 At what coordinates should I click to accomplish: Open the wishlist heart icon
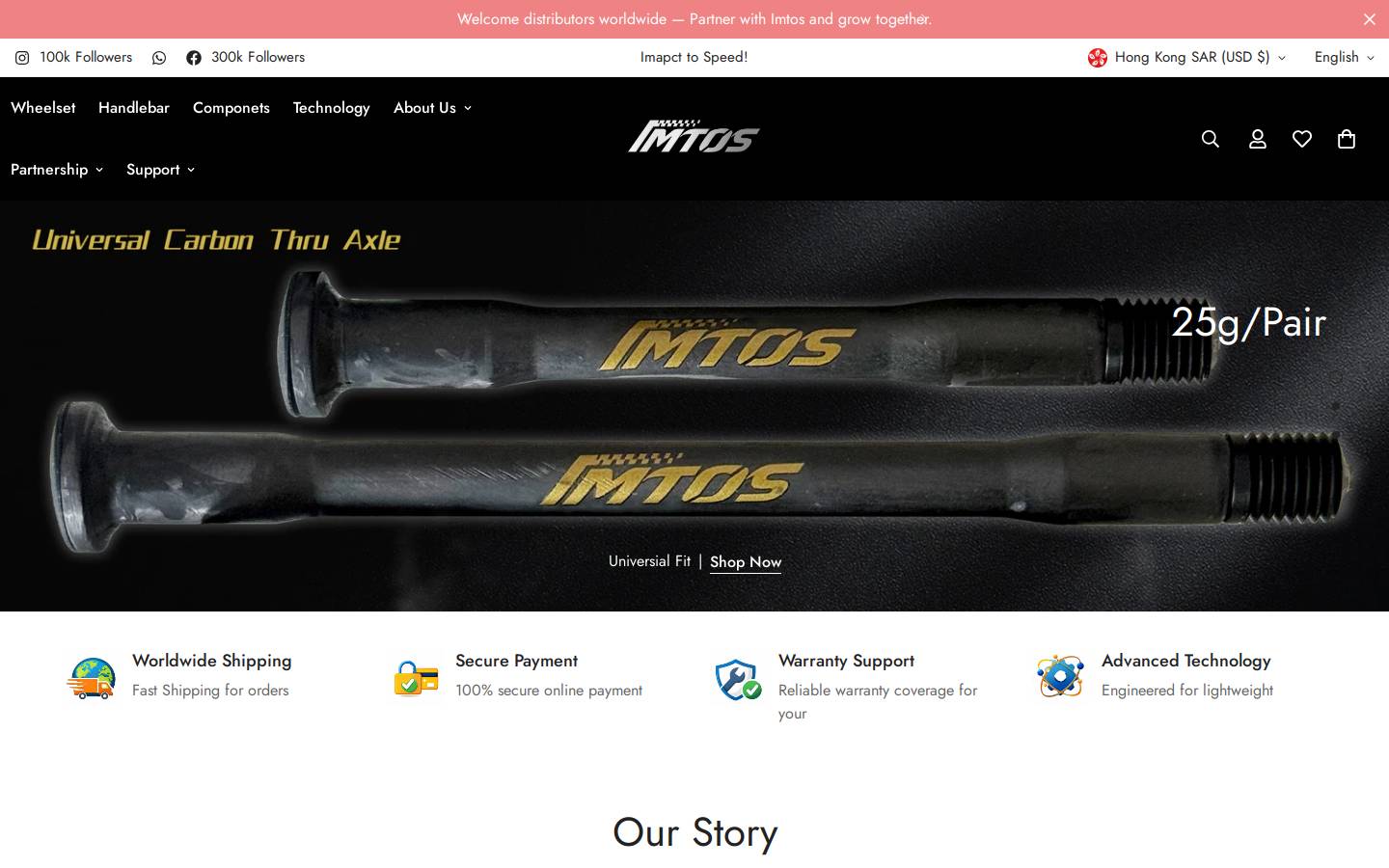(1302, 139)
